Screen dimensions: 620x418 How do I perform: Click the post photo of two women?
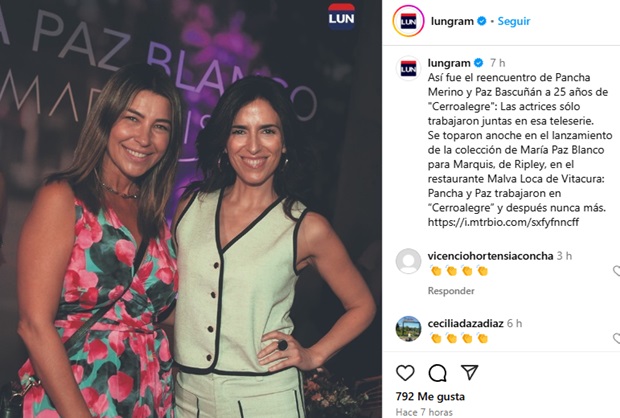(x=191, y=209)
